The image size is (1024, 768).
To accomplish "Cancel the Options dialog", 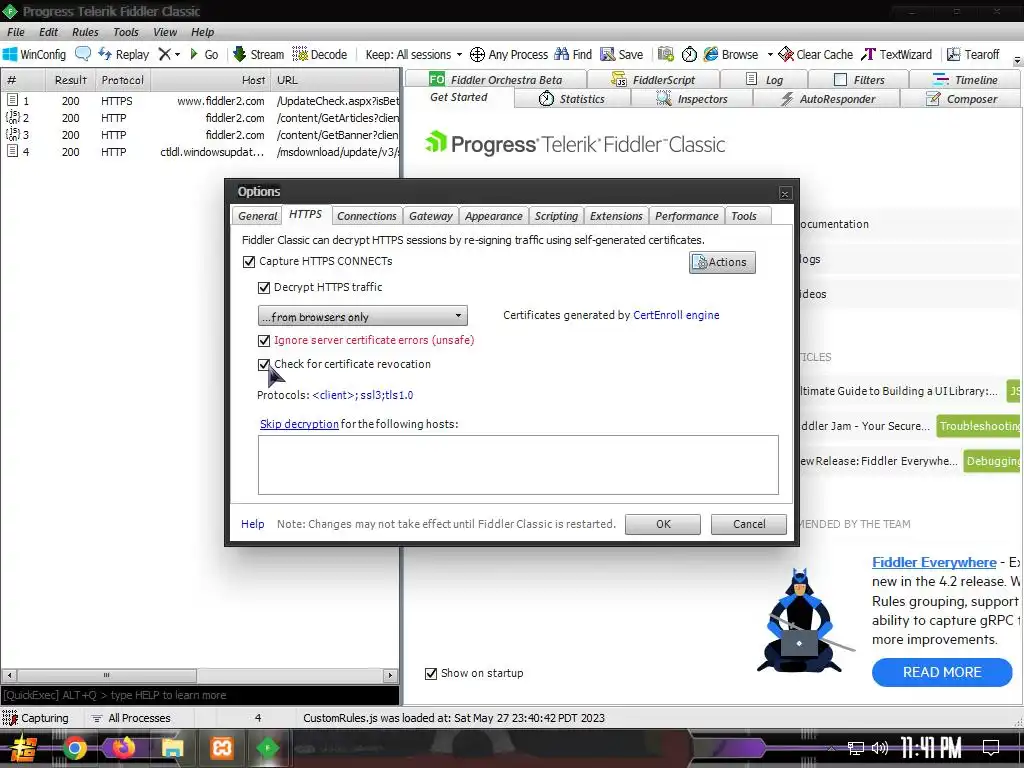I will [x=749, y=524].
